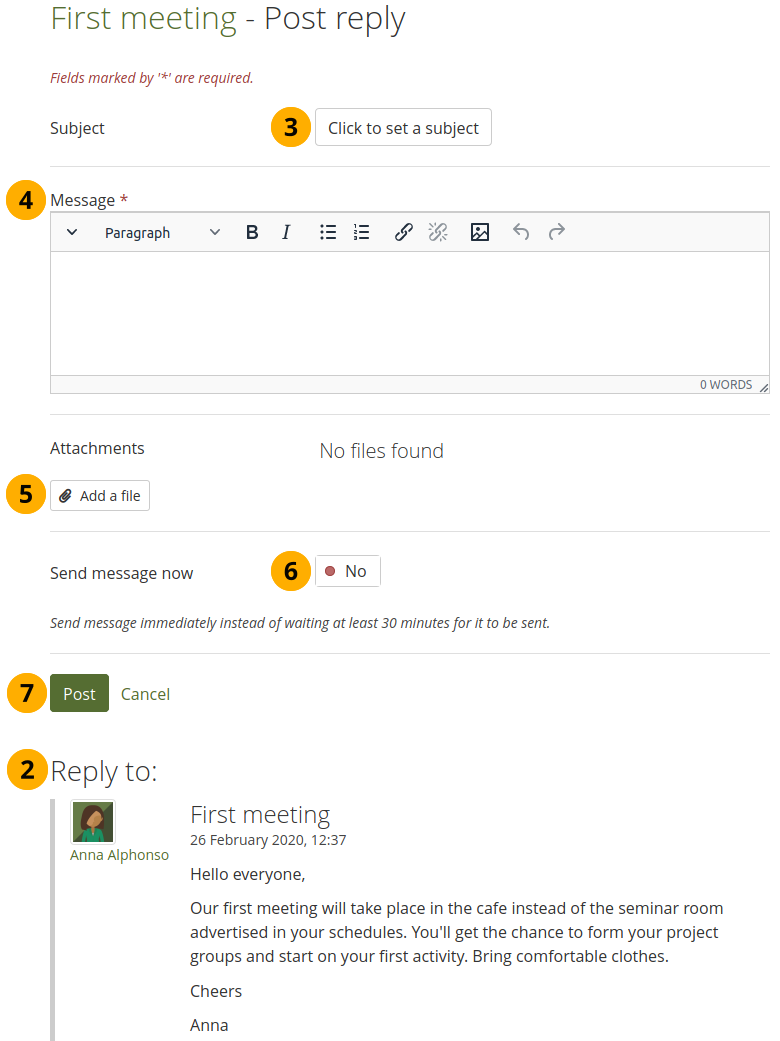The image size is (780, 1041).
Task: Click Anna Alphonso's avatar thumbnail
Action: coord(93,822)
